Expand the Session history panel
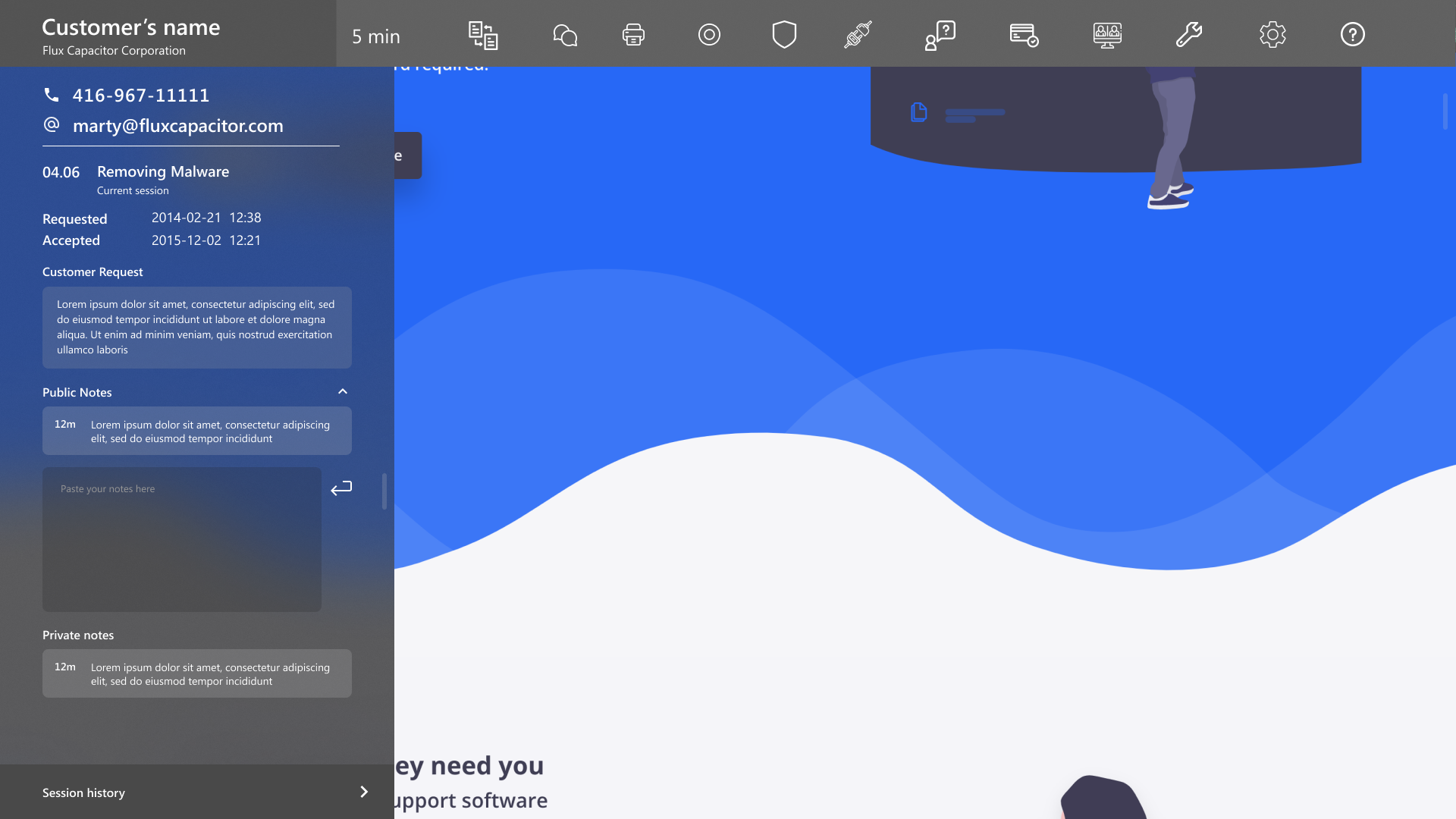1456x819 pixels. pyautogui.click(x=364, y=792)
